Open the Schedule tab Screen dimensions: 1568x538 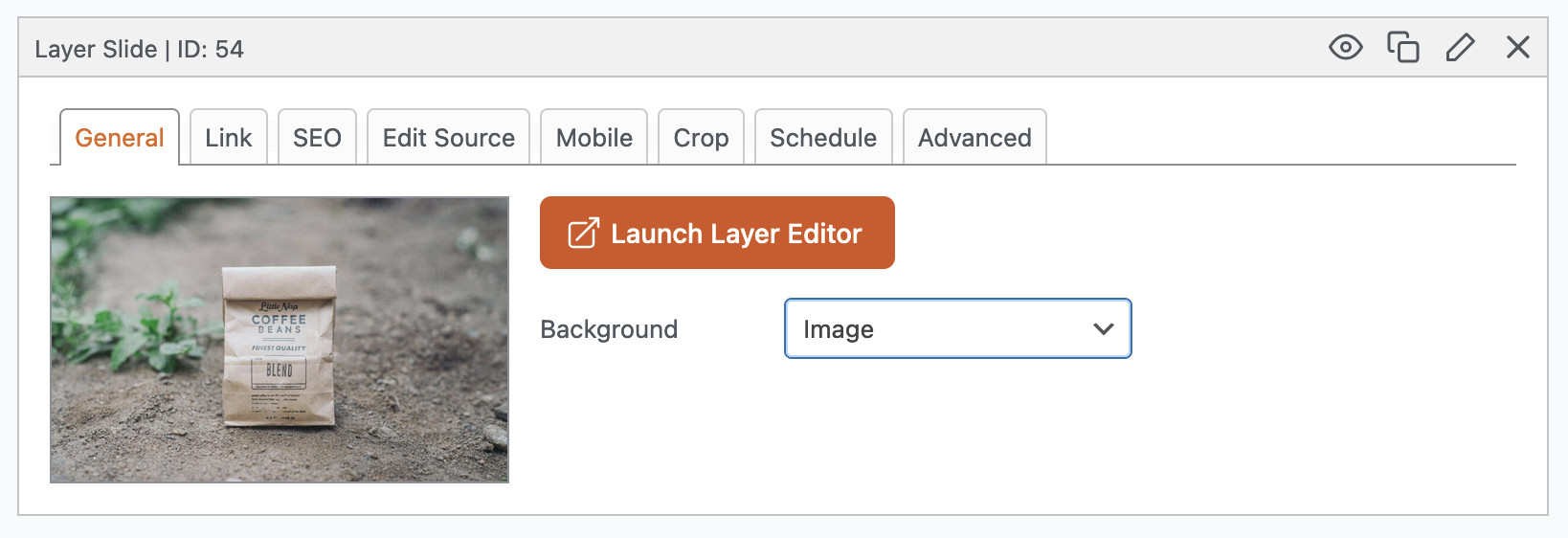(823, 138)
